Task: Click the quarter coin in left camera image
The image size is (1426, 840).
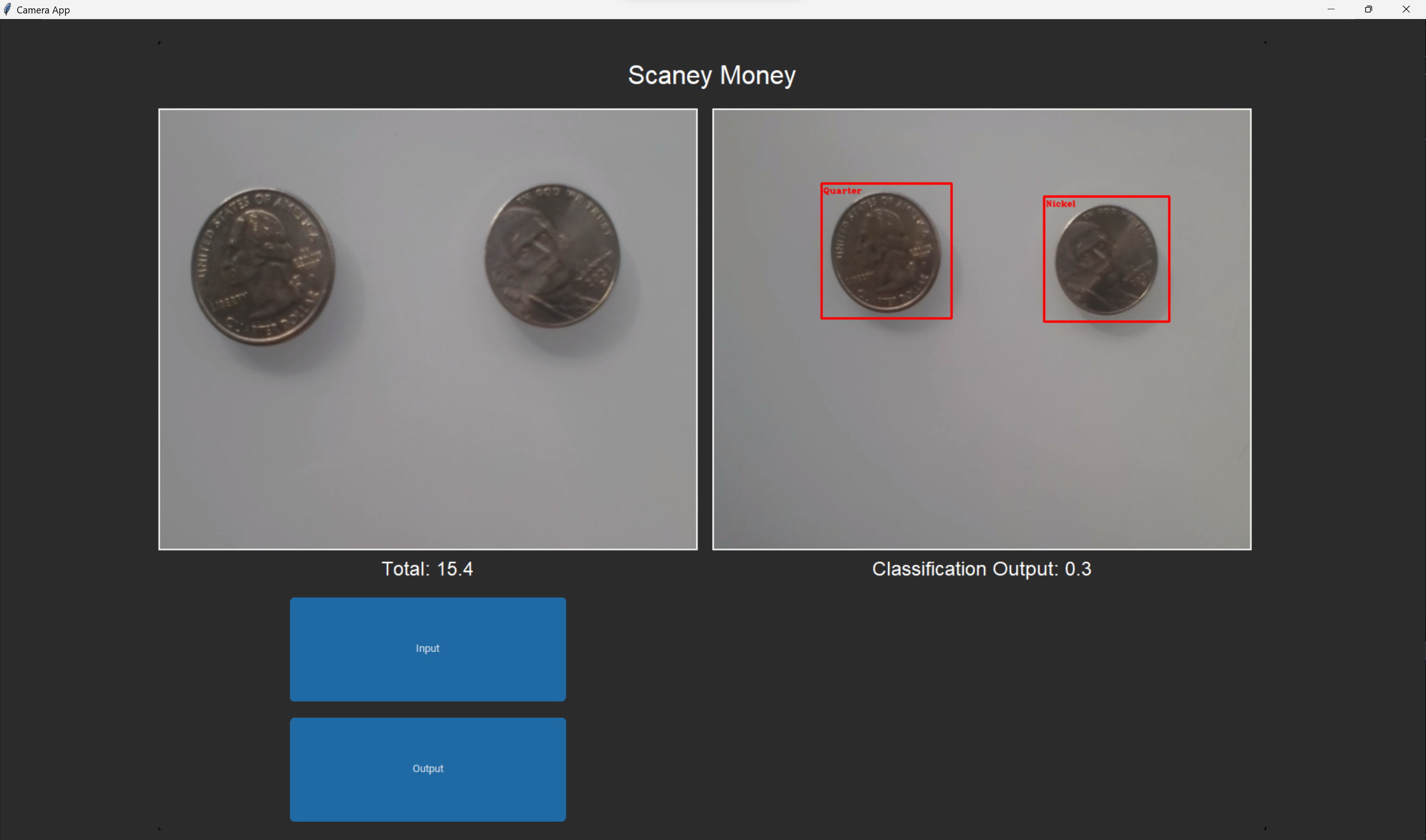Action: pos(263,266)
